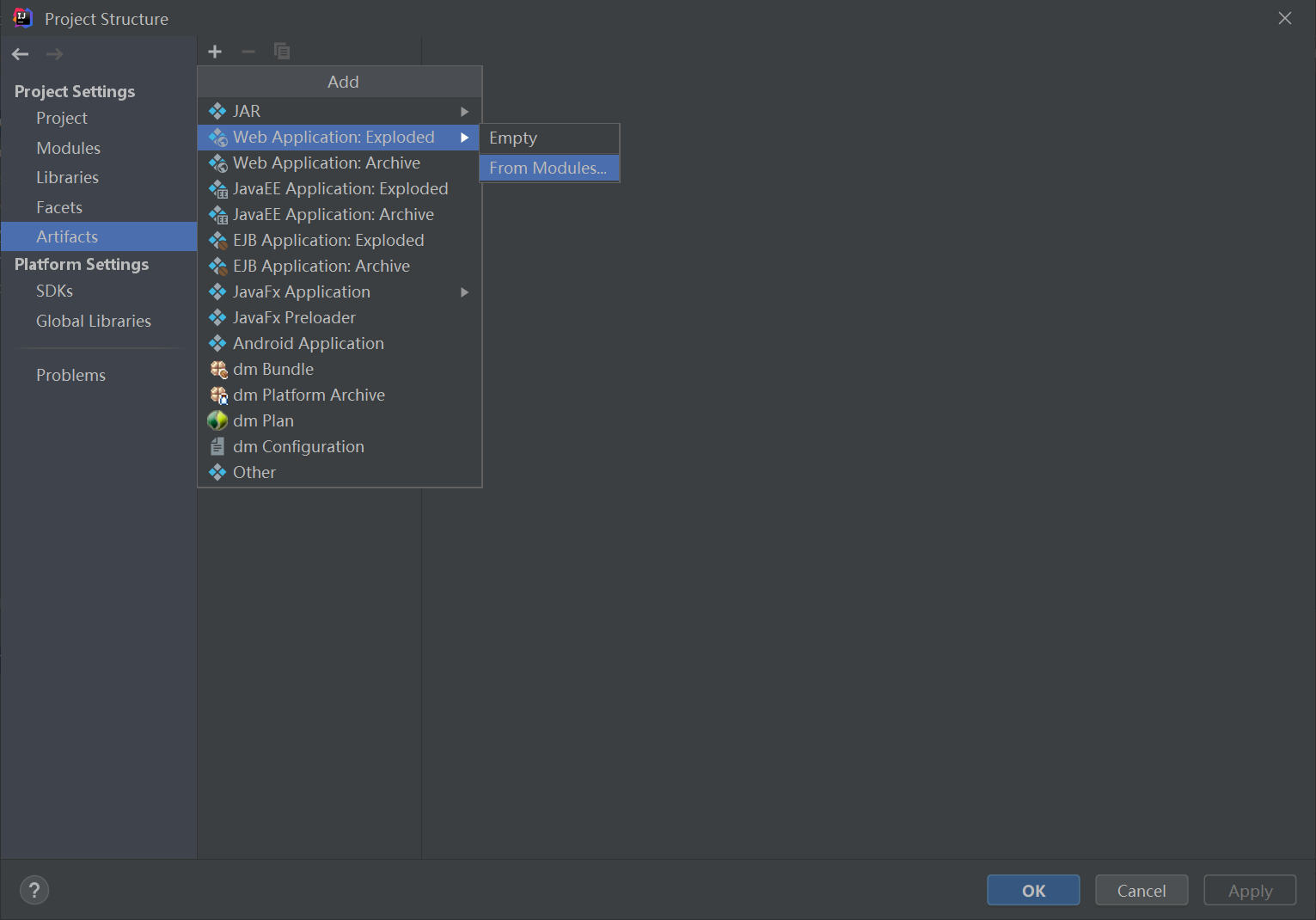
Task: Click the Apply button
Action: coord(1250,890)
